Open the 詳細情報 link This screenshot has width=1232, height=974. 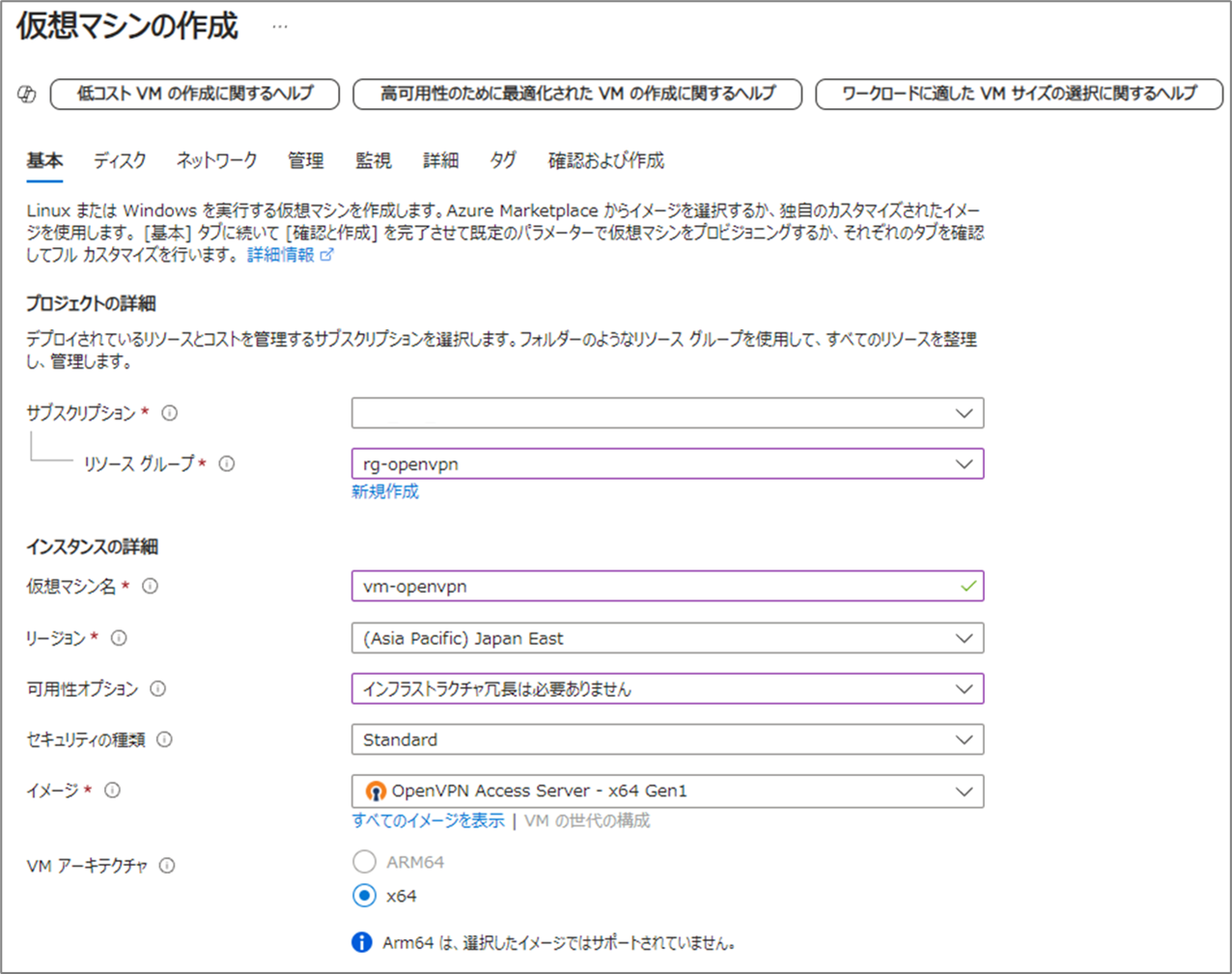coord(281,255)
